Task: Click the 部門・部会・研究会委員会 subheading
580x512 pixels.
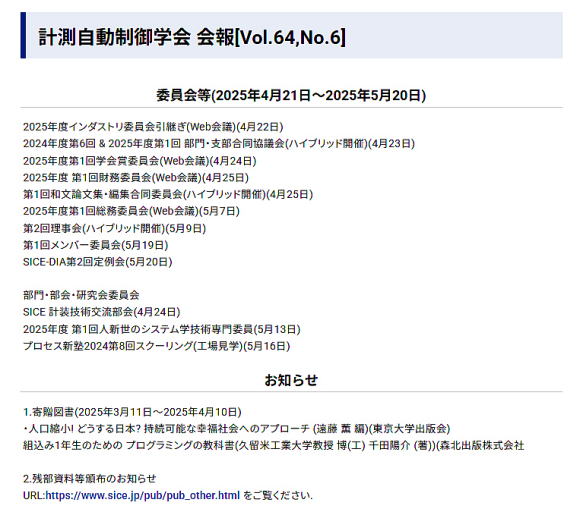Action: click(x=81, y=295)
